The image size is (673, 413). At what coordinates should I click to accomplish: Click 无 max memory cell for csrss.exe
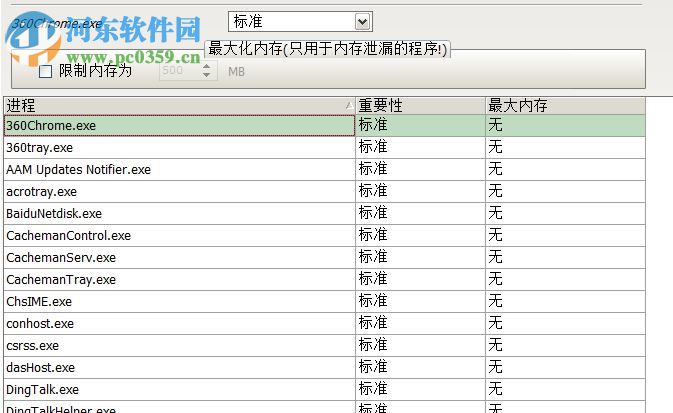[x=565, y=346]
